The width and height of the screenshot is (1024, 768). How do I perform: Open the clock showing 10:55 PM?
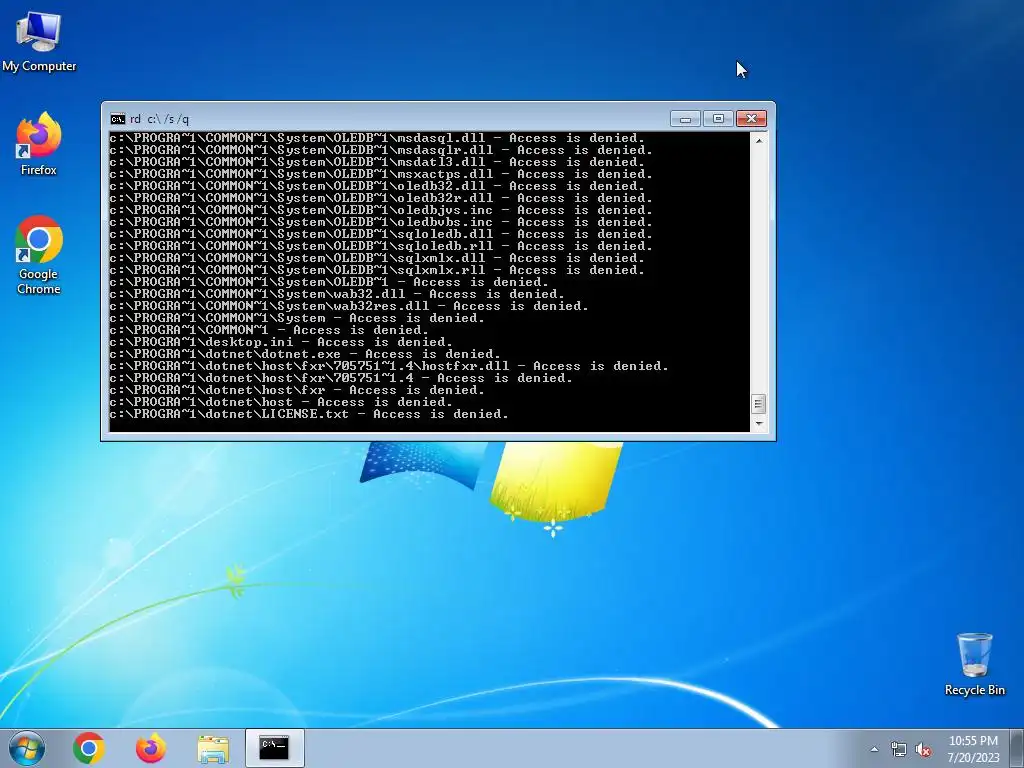click(x=973, y=748)
